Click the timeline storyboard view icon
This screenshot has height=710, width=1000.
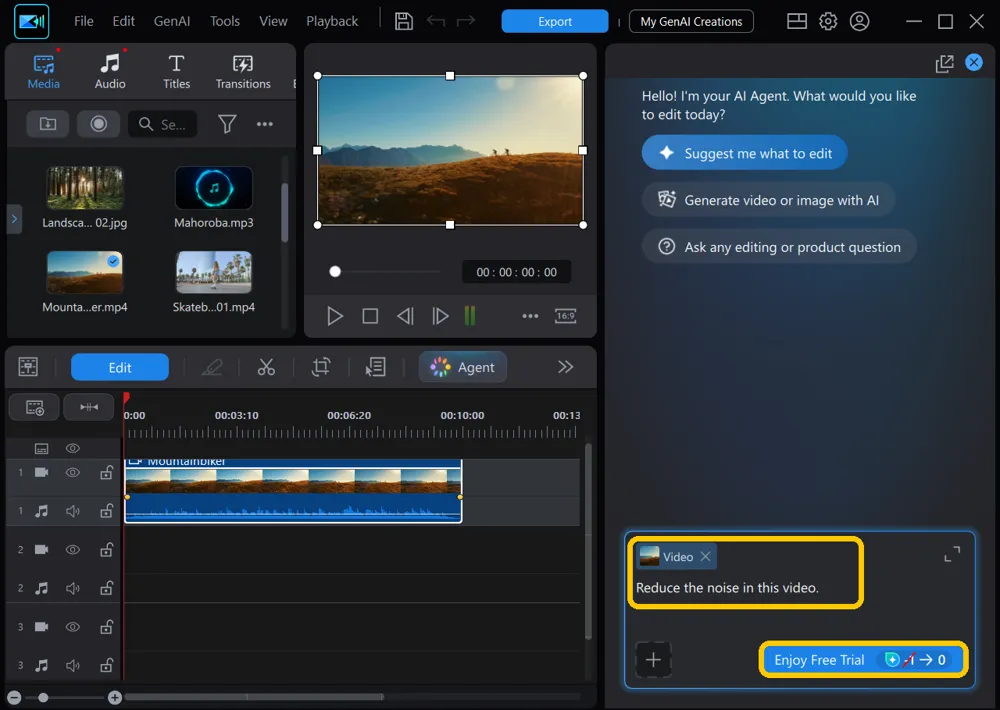28,367
